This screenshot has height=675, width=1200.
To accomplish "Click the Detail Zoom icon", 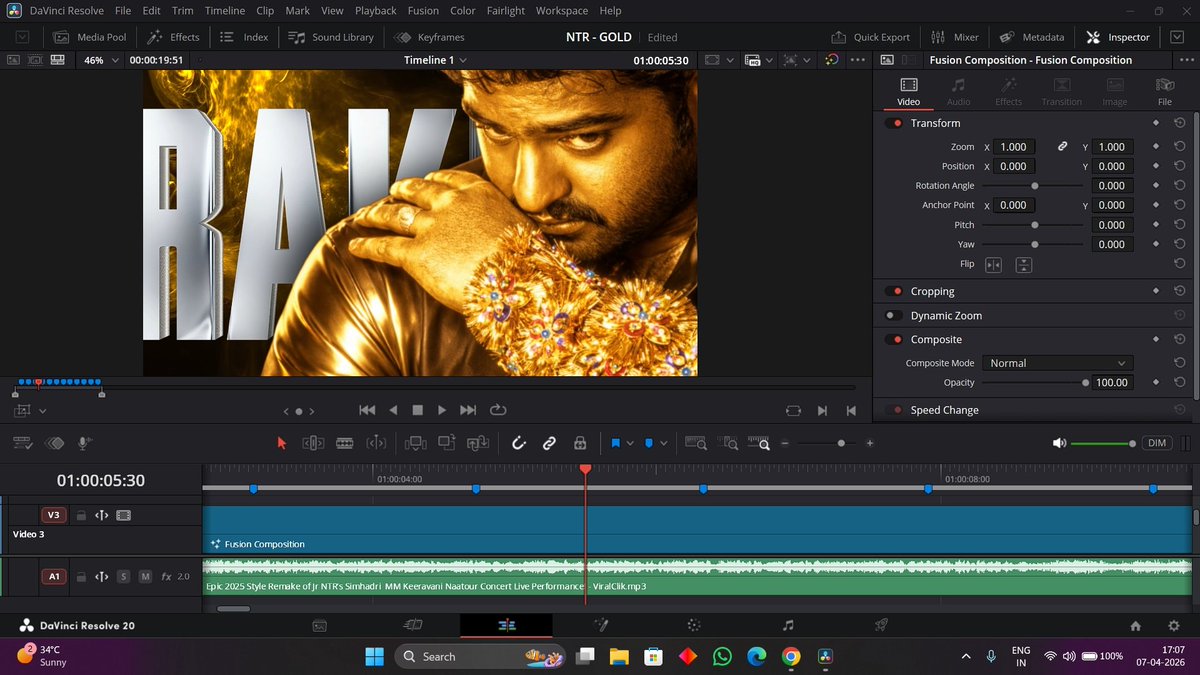I will point(730,443).
